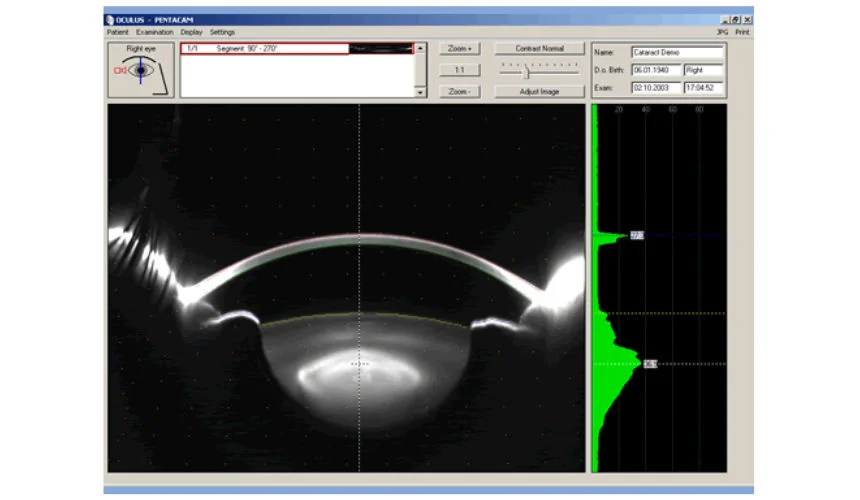Screen dimensions: 860x500
Task: Open the Examination menu
Action: click(155, 32)
